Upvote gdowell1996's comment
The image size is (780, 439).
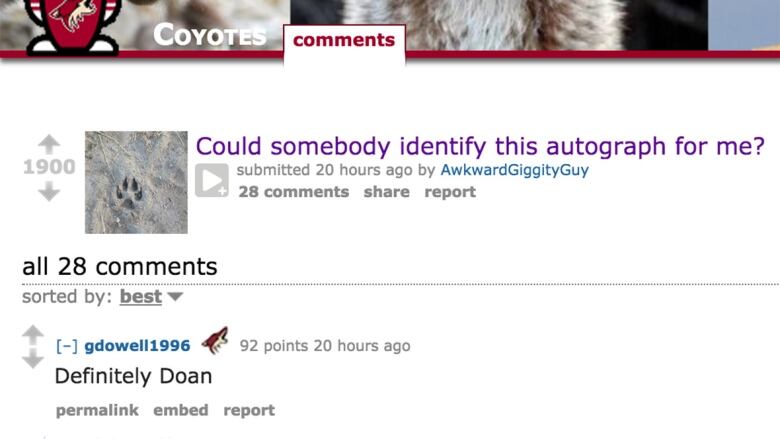33,335
